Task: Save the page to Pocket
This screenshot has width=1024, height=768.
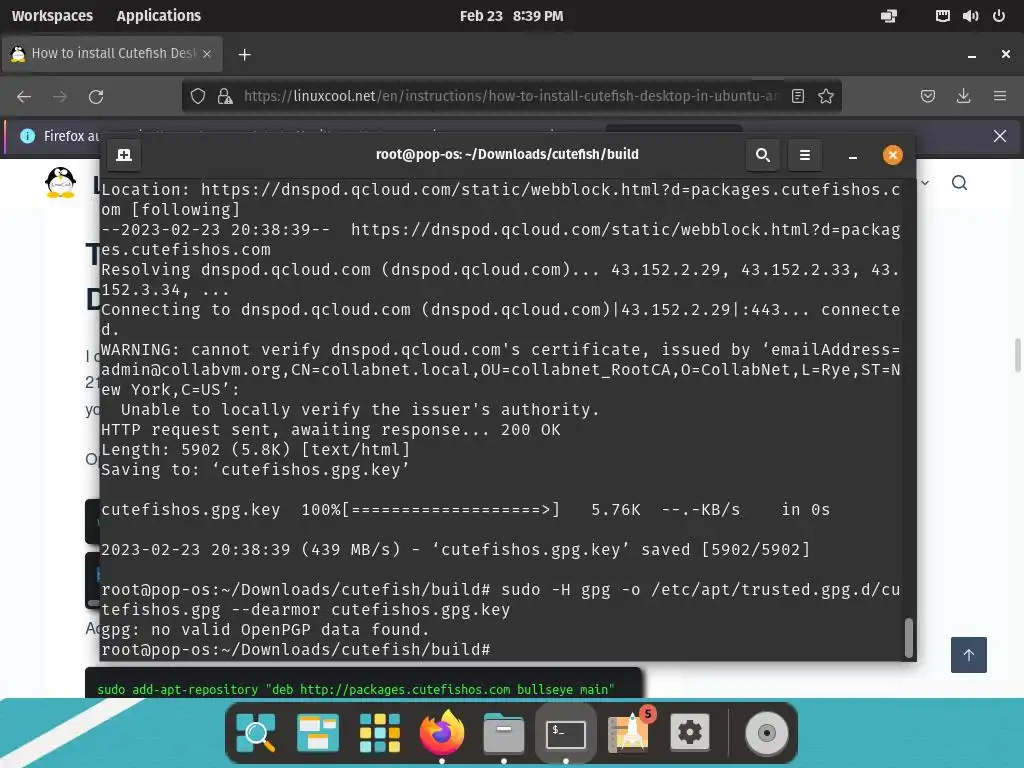Action: [927, 97]
